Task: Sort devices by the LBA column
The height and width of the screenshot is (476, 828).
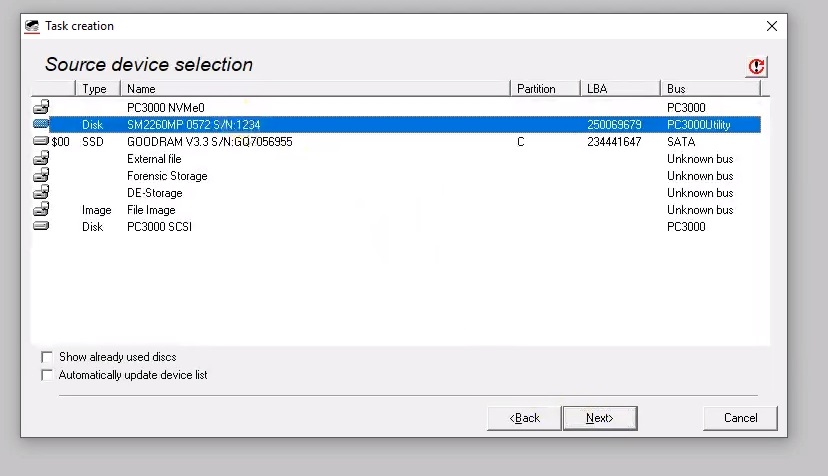Action: (620, 89)
